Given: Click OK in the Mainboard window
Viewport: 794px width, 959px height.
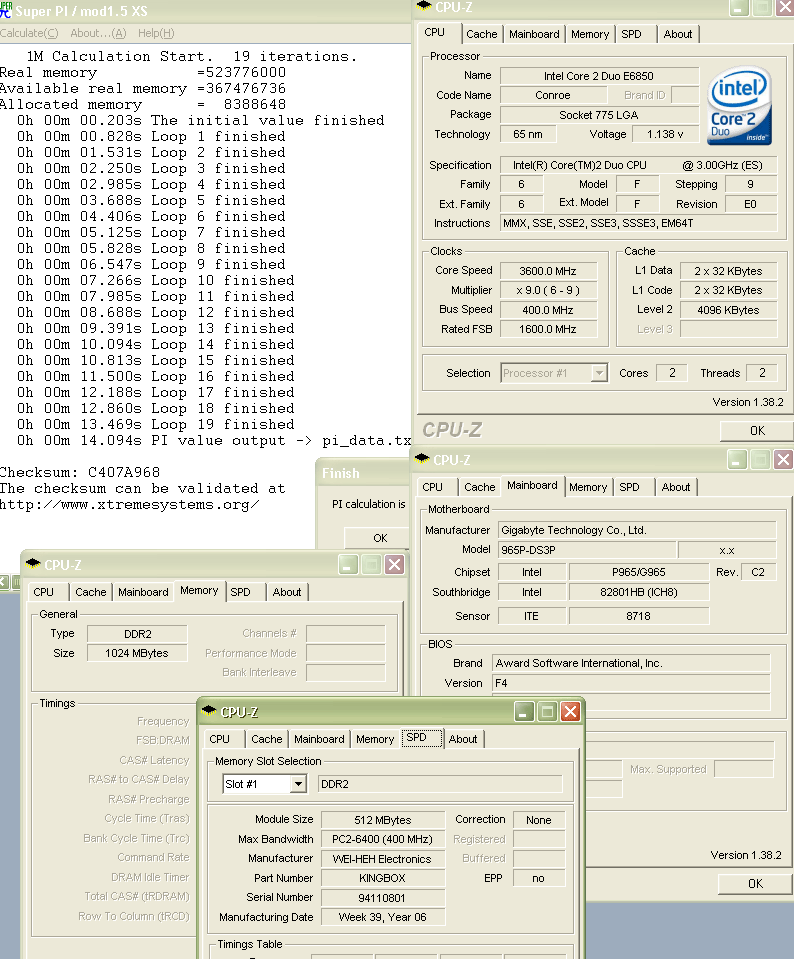Looking at the screenshot, I should click(x=755, y=884).
